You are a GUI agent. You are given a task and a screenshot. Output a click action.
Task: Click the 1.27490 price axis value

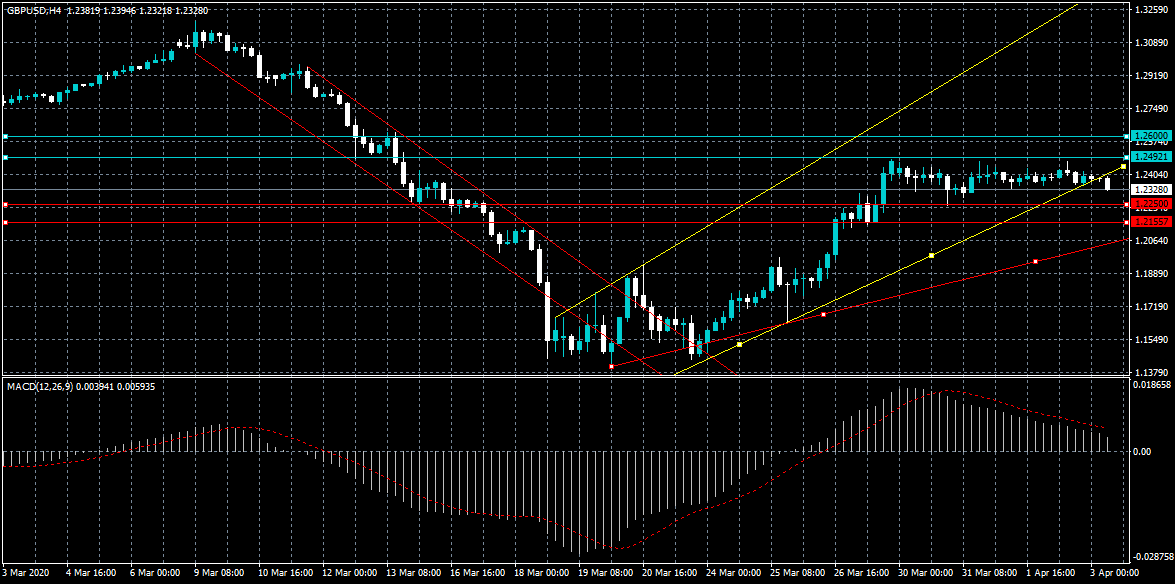1152,109
